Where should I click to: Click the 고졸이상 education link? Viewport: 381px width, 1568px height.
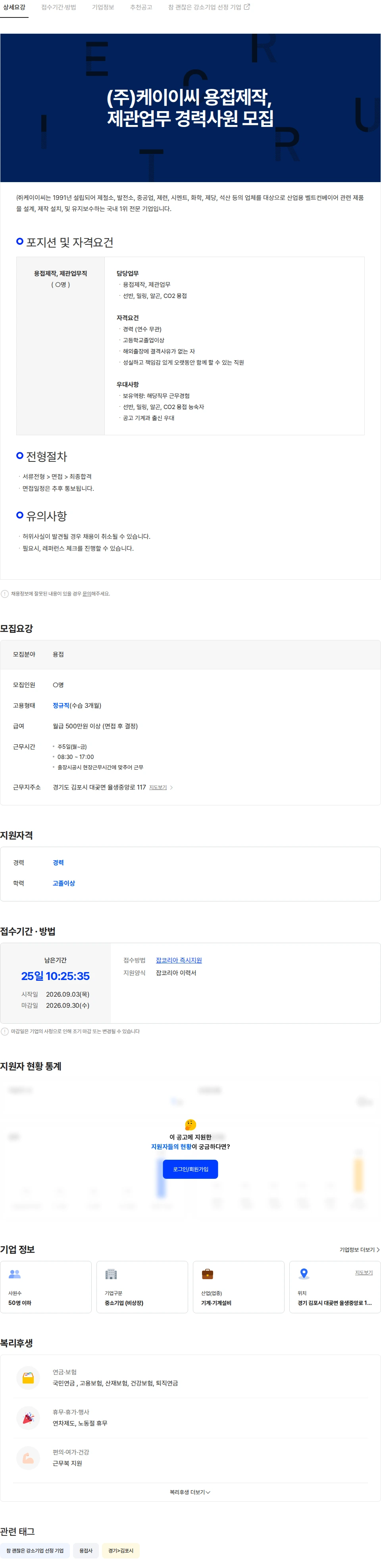(64, 883)
